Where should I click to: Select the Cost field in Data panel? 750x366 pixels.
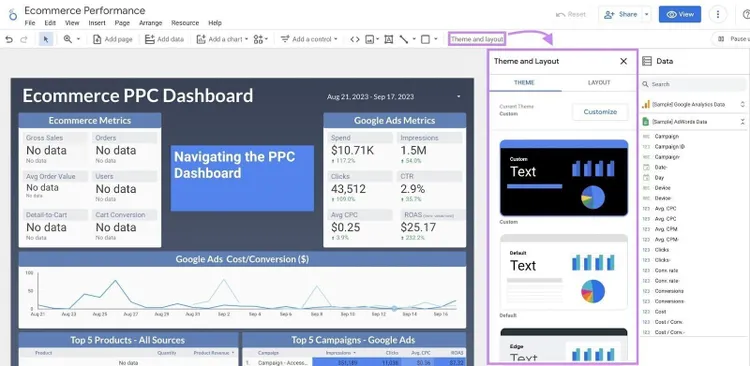pos(661,311)
